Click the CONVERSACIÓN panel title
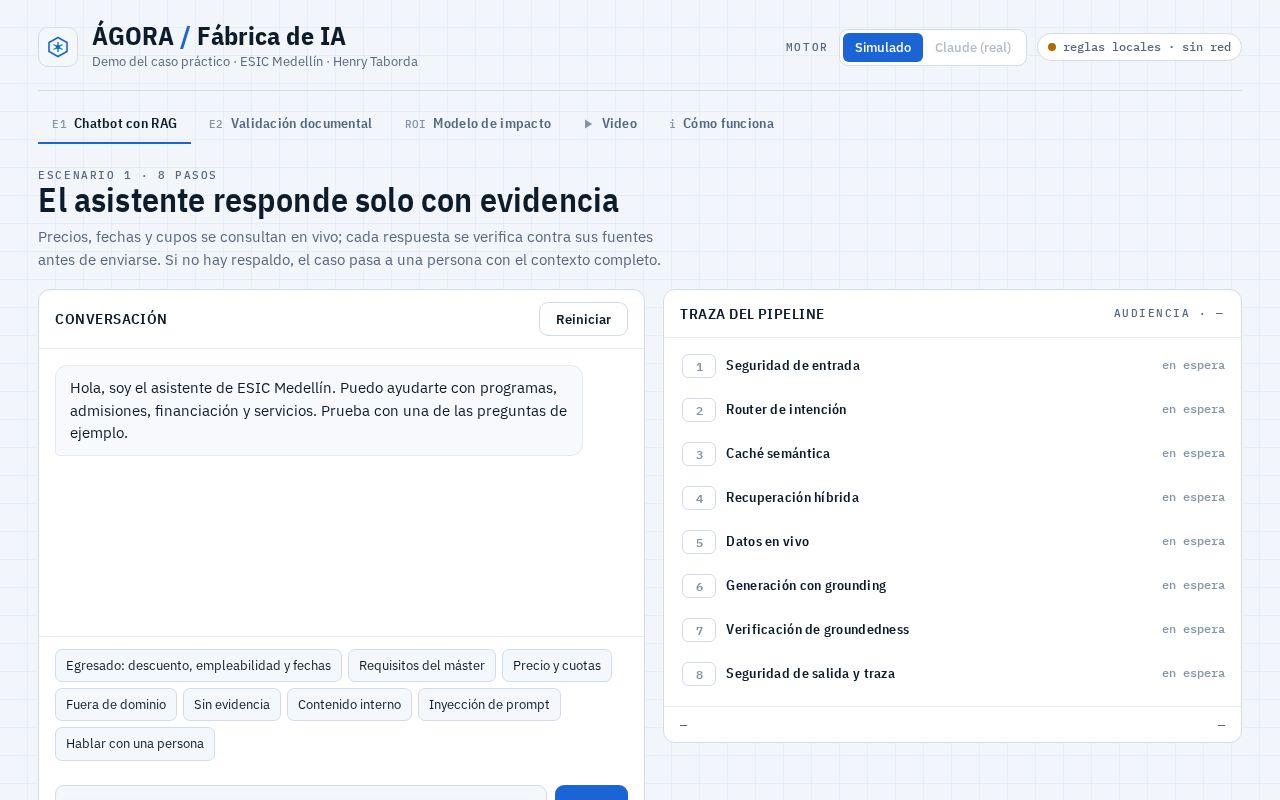 pyautogui.click(x=111, y=319)
